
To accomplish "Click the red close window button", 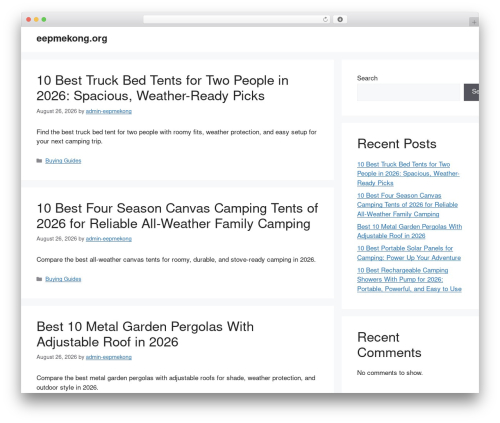I will tap(29, 20).
